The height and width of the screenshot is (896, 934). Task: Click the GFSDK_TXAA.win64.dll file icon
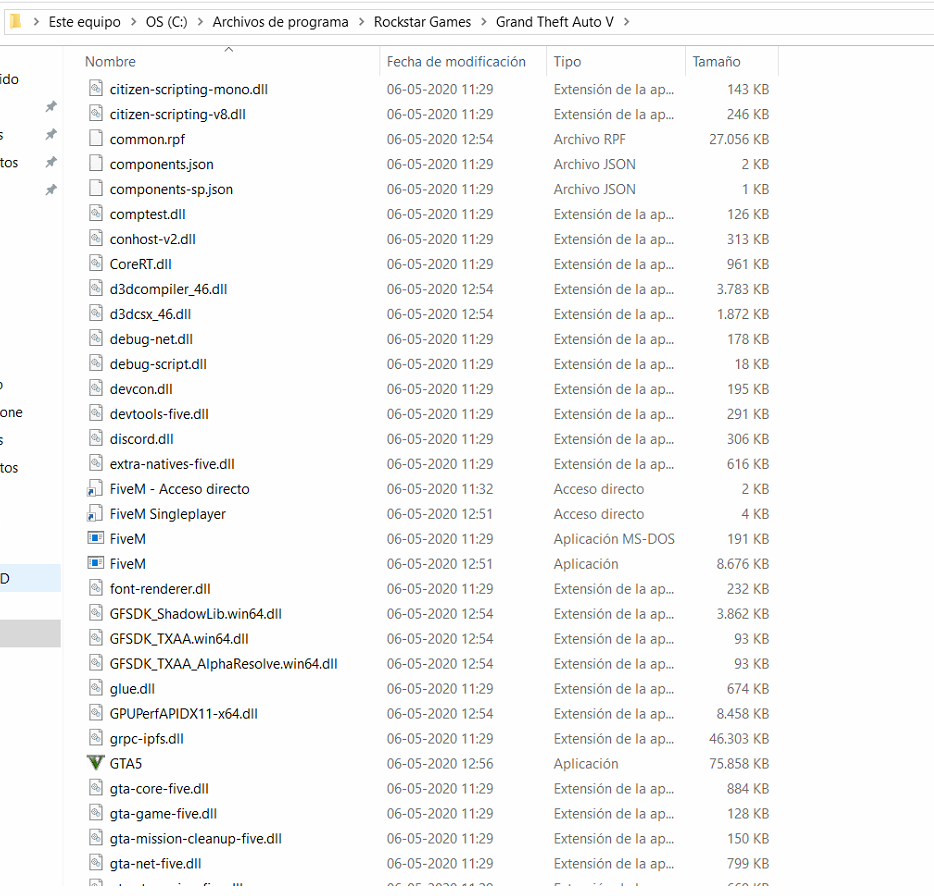pyautogui.click(x=95, y=639)
